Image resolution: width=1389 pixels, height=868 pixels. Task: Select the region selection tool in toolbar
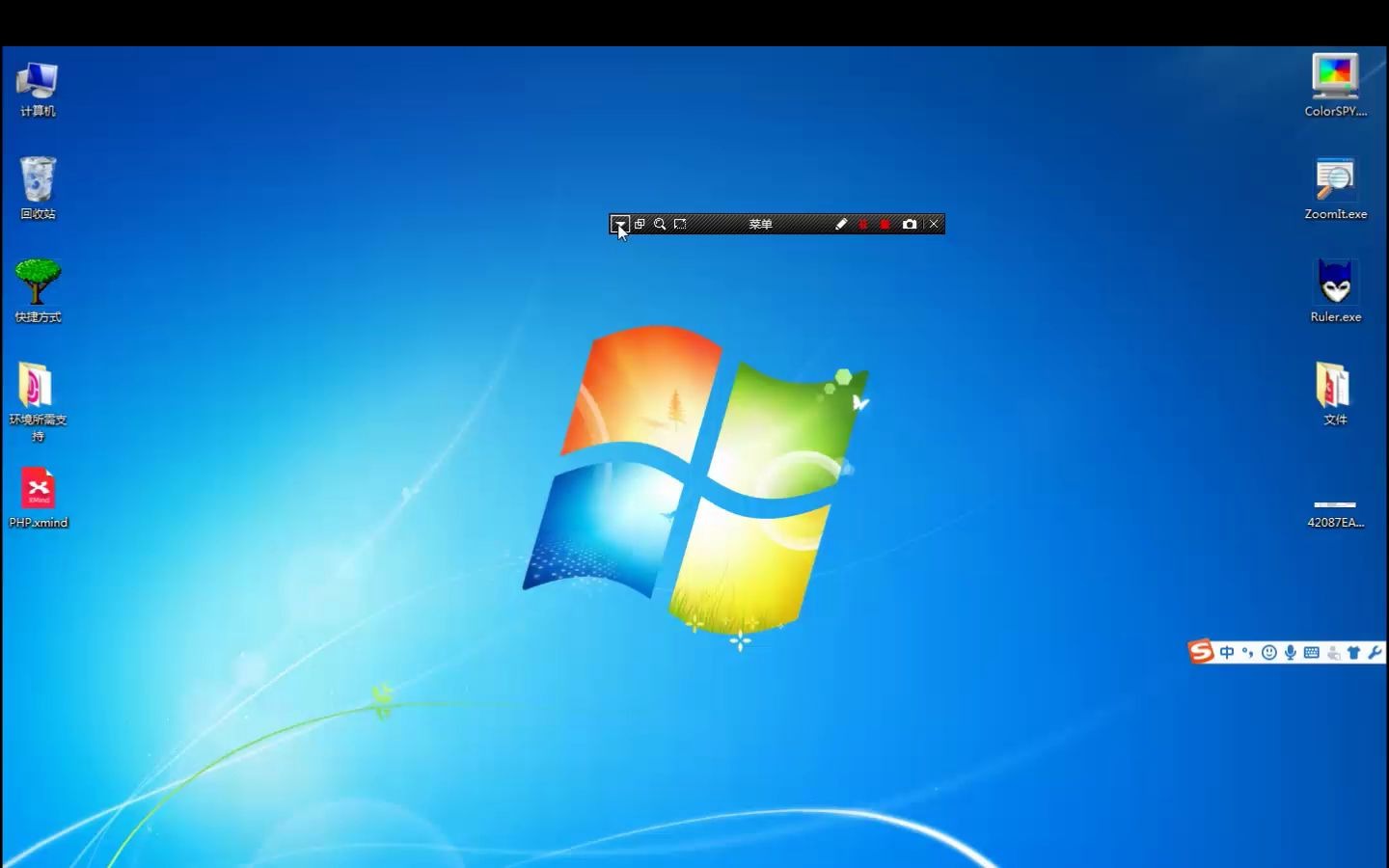point(680,224)
